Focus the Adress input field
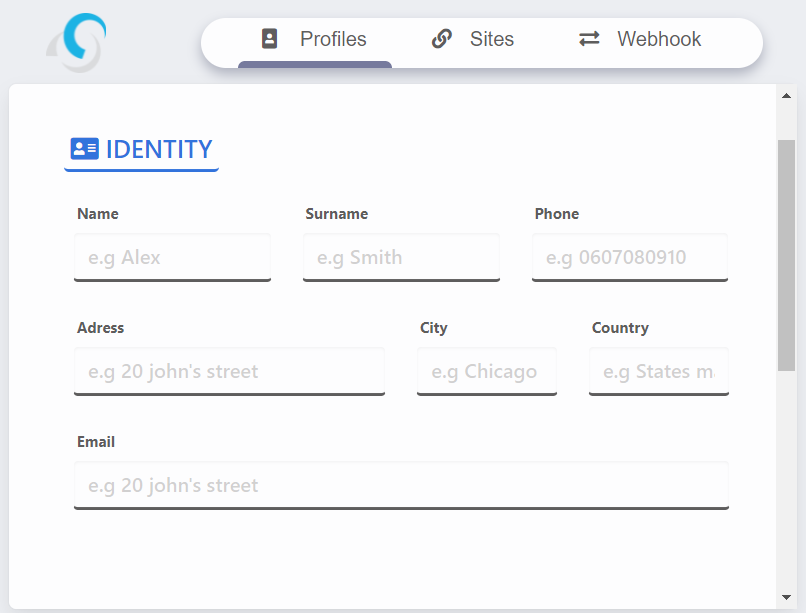This screenshot has height=613, width=806. 229,371
